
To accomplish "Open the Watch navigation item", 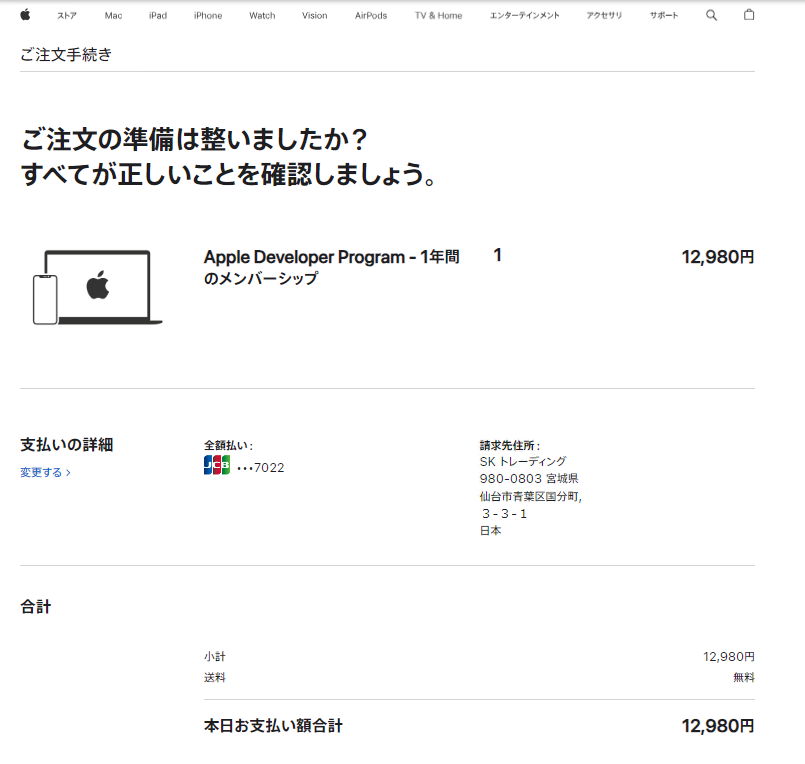I will tap(262, 16).
